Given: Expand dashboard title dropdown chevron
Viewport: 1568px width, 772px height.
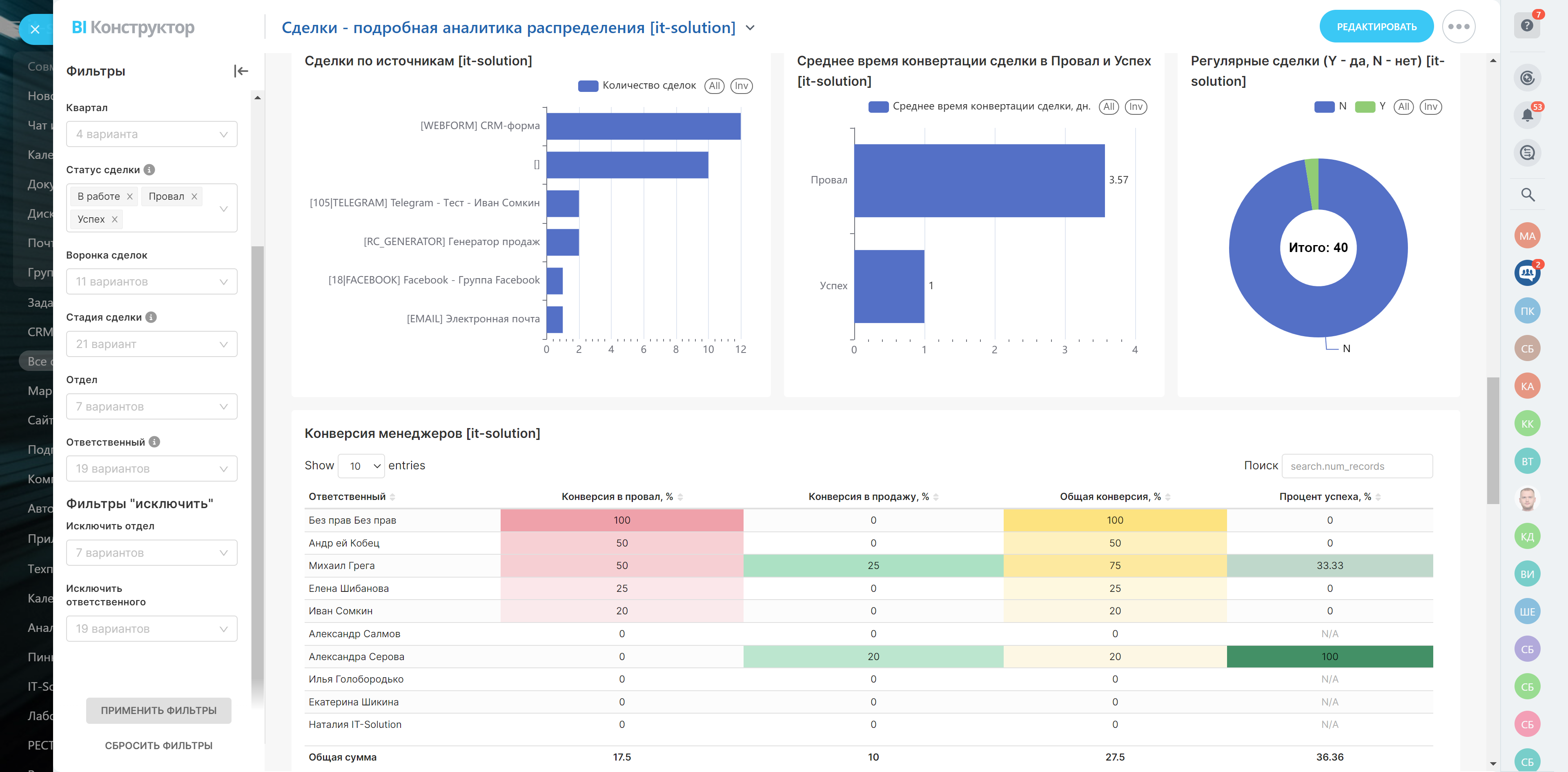Looking at the screenshot, I should 751,28.
